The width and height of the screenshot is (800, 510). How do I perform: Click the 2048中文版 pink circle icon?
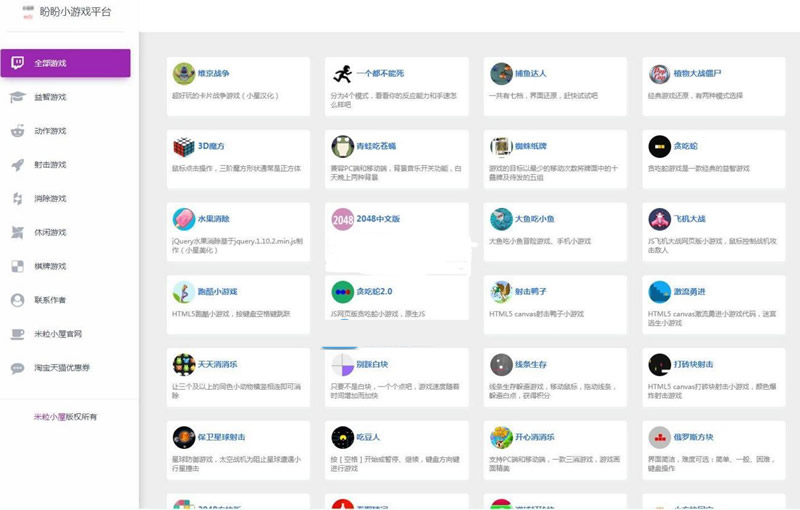click(343, 219)
